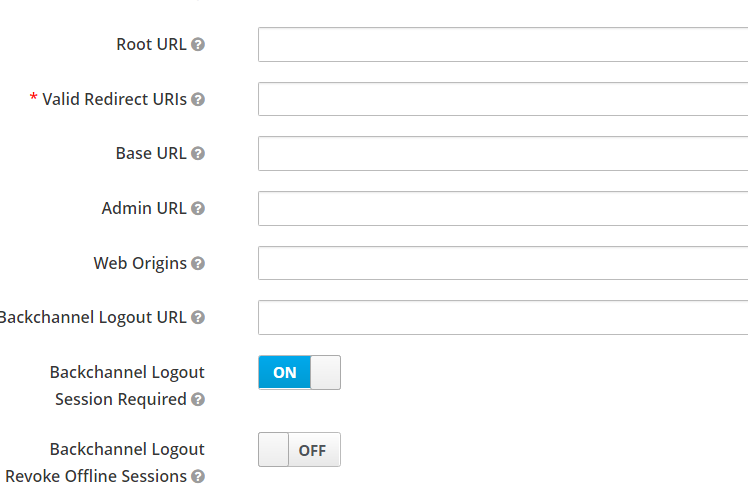Image resolution: width=748 pixels, height=485 pixels.
Task: Click the Valid Redirect URIs label
Action: tap(114, 100)
